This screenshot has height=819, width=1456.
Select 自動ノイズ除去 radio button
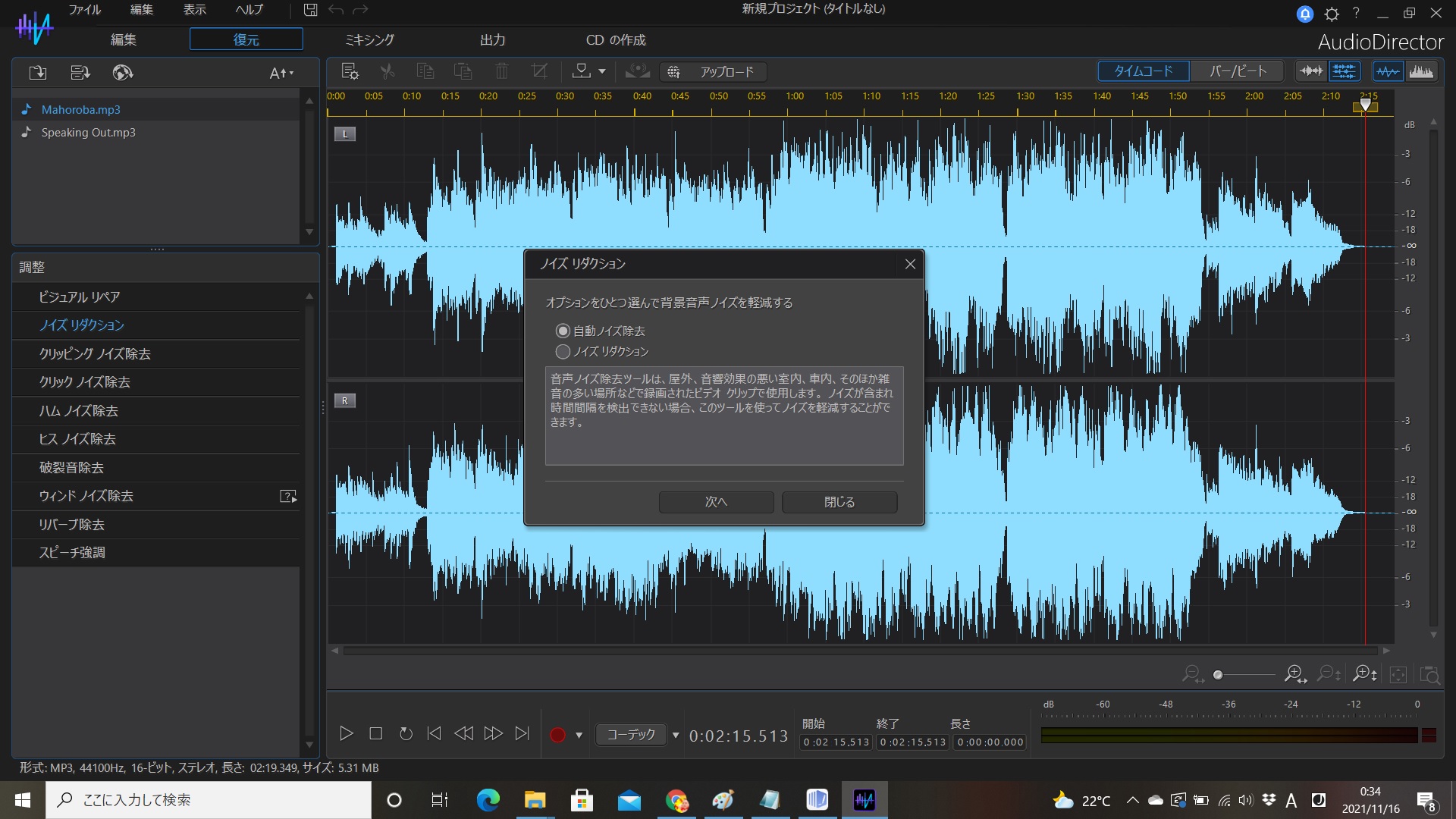coord(563,331)
